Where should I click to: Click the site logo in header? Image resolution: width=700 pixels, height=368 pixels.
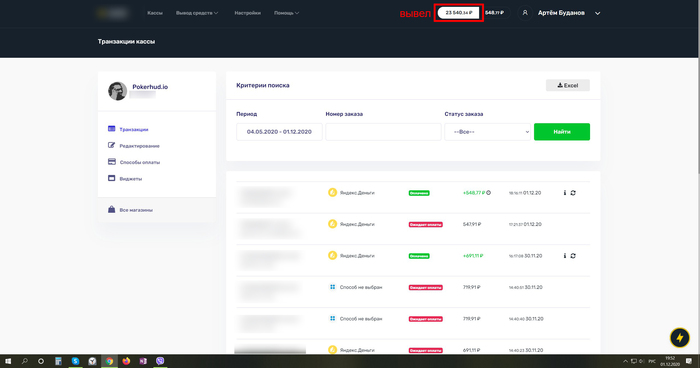(x=112, y=13)
